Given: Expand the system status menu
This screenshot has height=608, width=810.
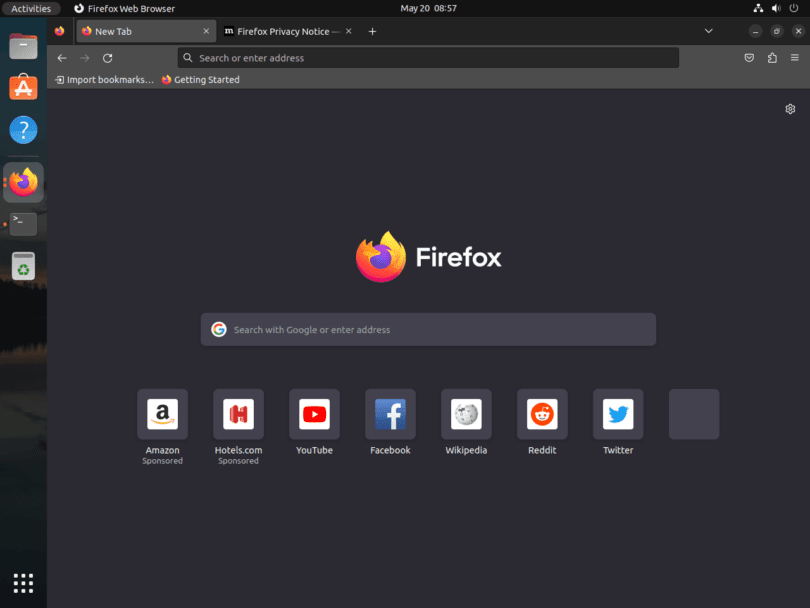Looking at the screenshot, I should (776, 7).
